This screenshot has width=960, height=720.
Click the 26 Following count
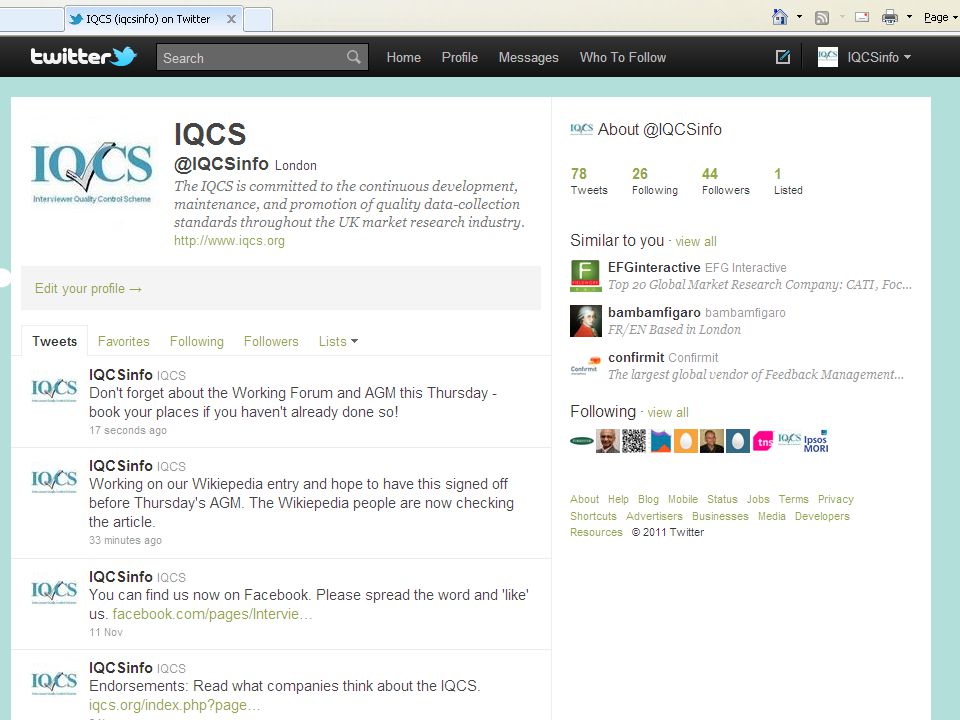pyautogui.click(x=655, y=181)
